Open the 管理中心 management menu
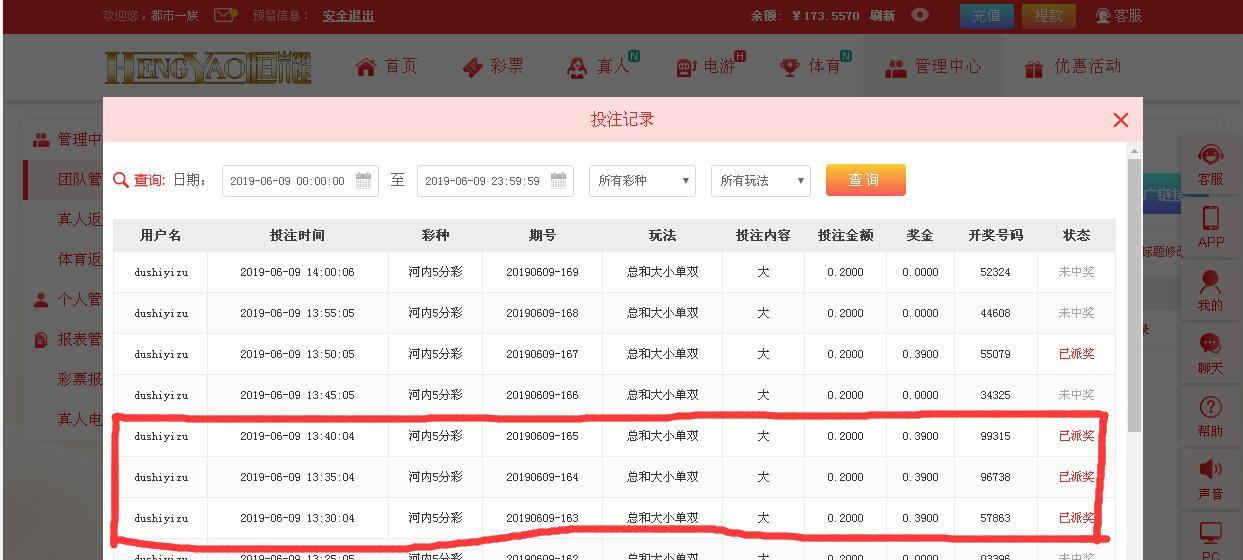 coord(933,67)
